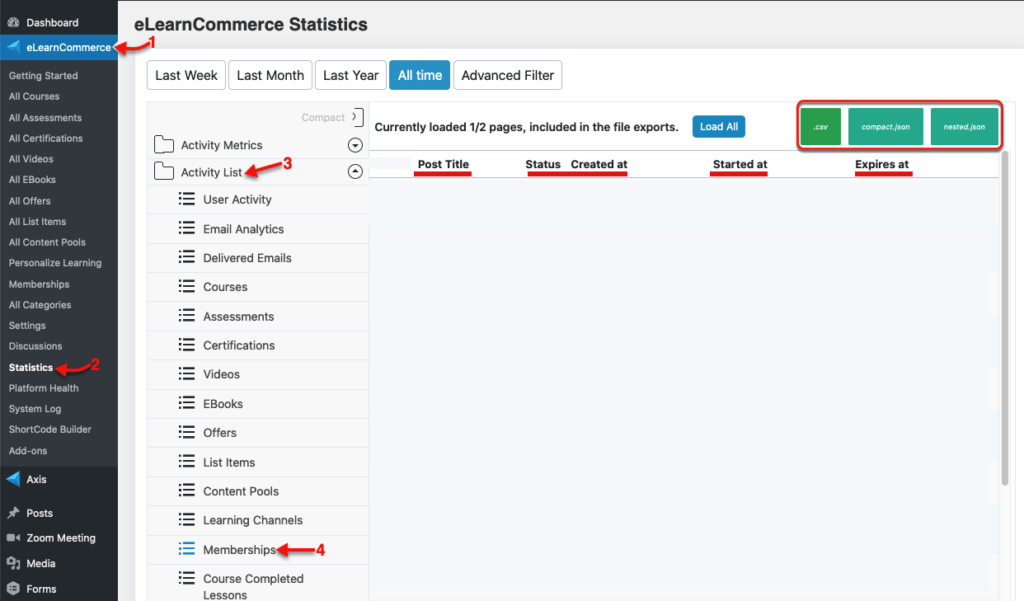The image size is (1024, 601).
Task: Open All Assessments menu item
Action: [45, 118]
